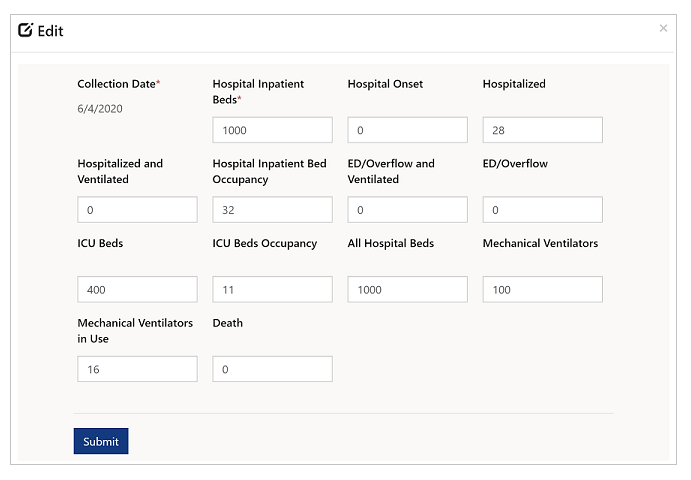Click the Submit button
The image size is (691, 480).
click(x=100, y=441)
